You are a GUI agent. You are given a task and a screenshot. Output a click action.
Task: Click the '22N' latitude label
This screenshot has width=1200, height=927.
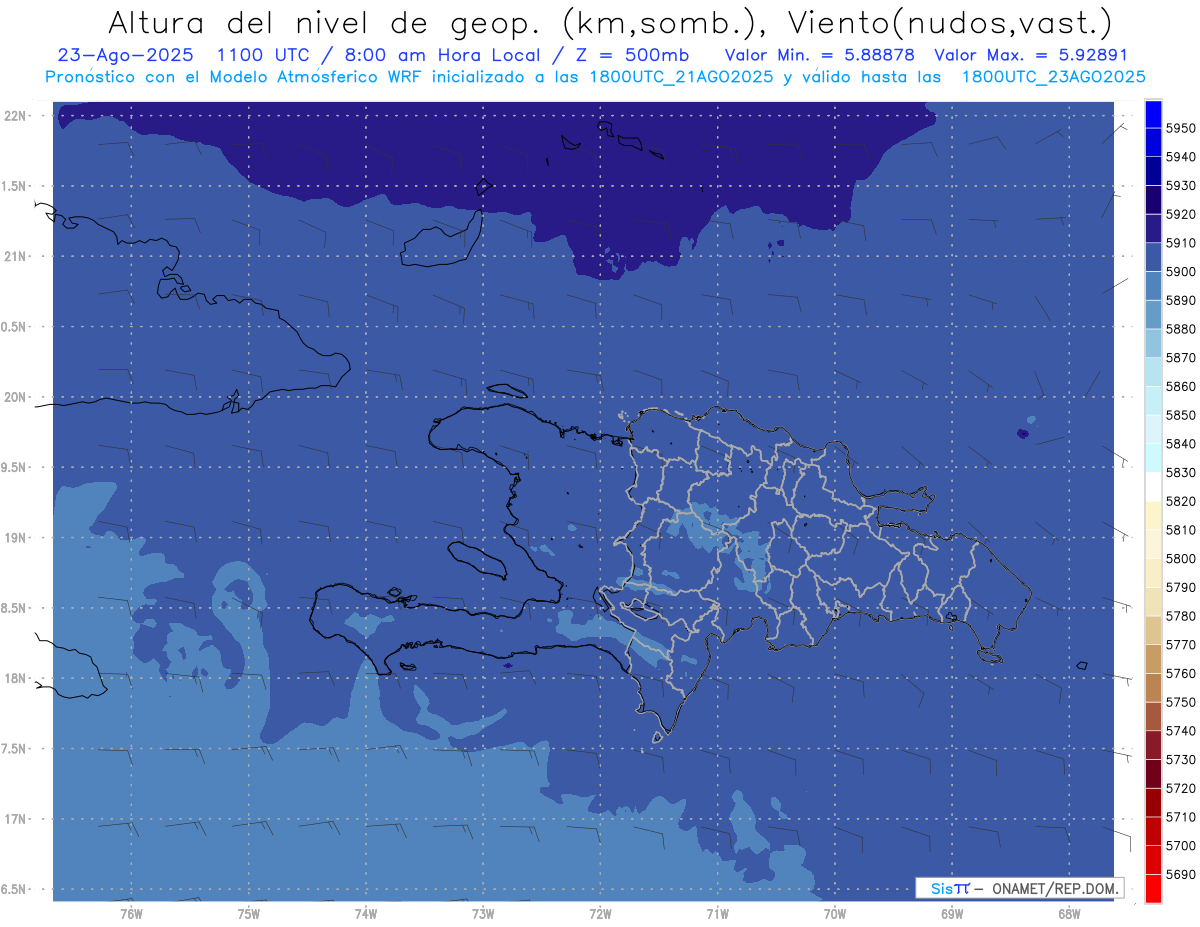[17, 116]
